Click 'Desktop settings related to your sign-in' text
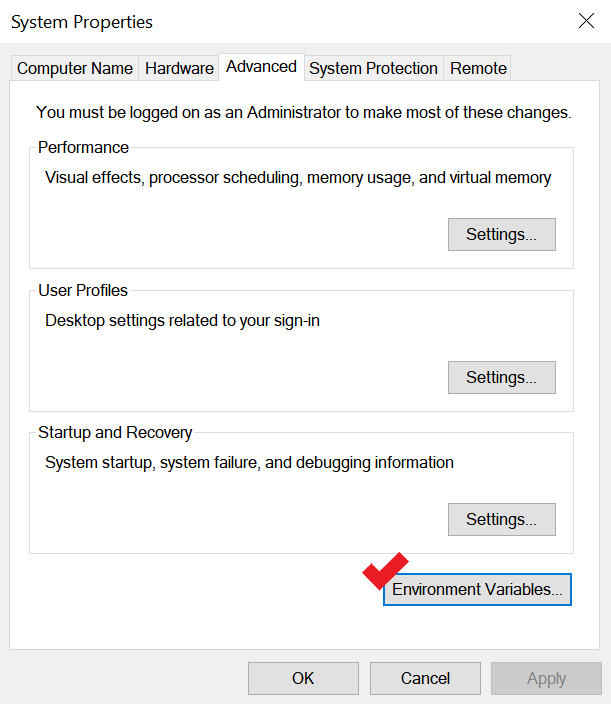Viewport: 611px width, 704px height. click(182, 321)
